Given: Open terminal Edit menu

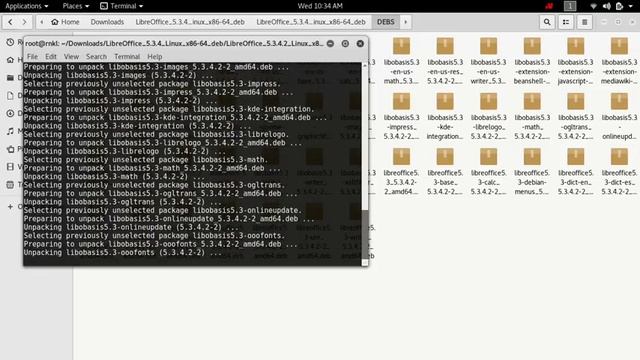Looking at the screenshot, I should pos(51,56).
